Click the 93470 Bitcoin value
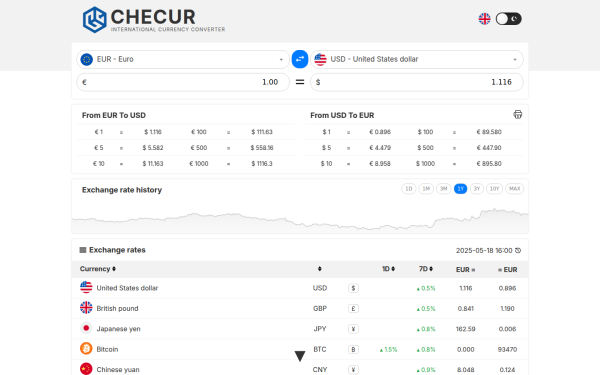The width and height of the screenshot is (600, 375). pyautogui.click(x=507, y=349)
